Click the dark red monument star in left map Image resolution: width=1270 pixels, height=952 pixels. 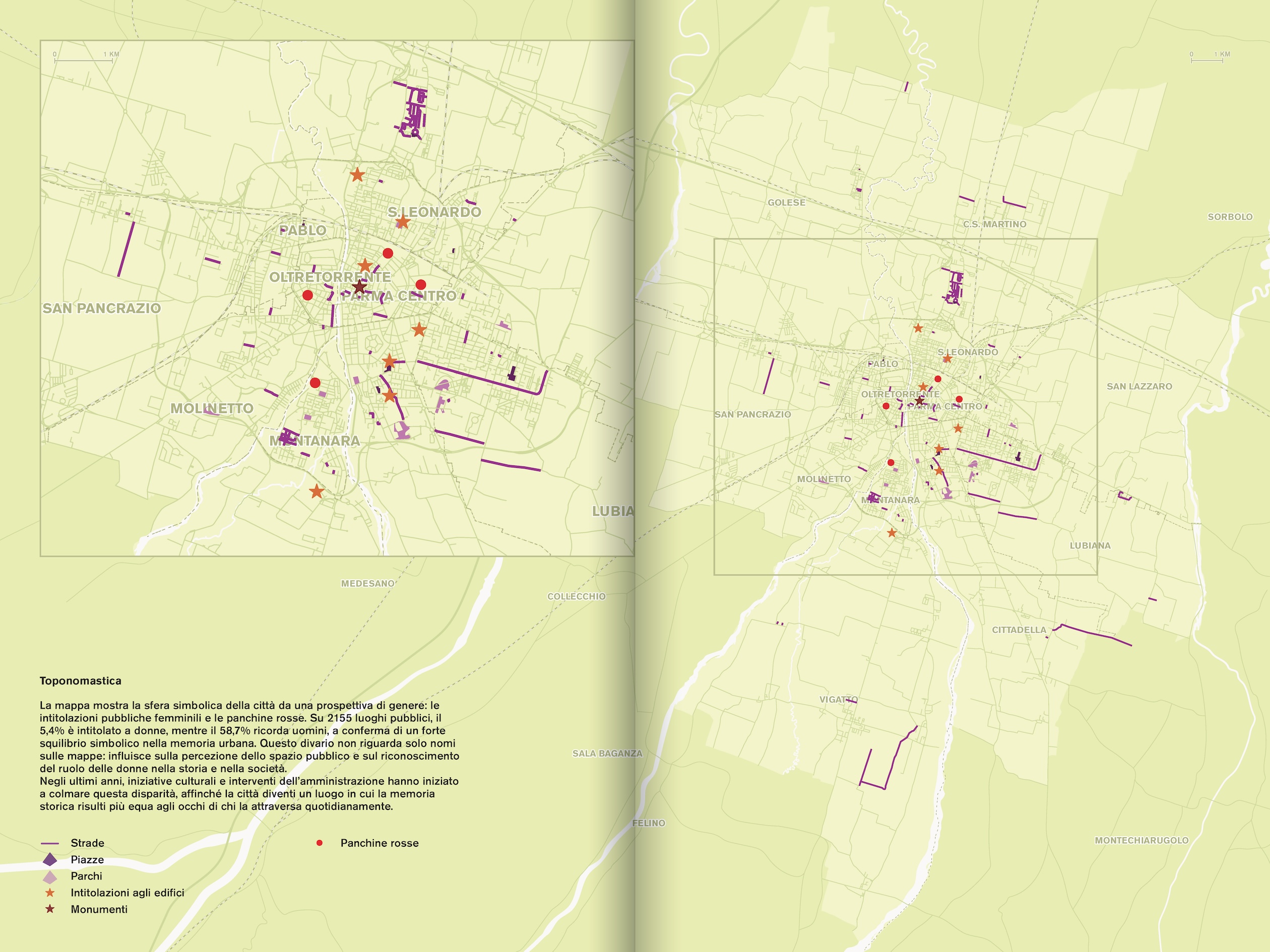click(x=359, y=286)
